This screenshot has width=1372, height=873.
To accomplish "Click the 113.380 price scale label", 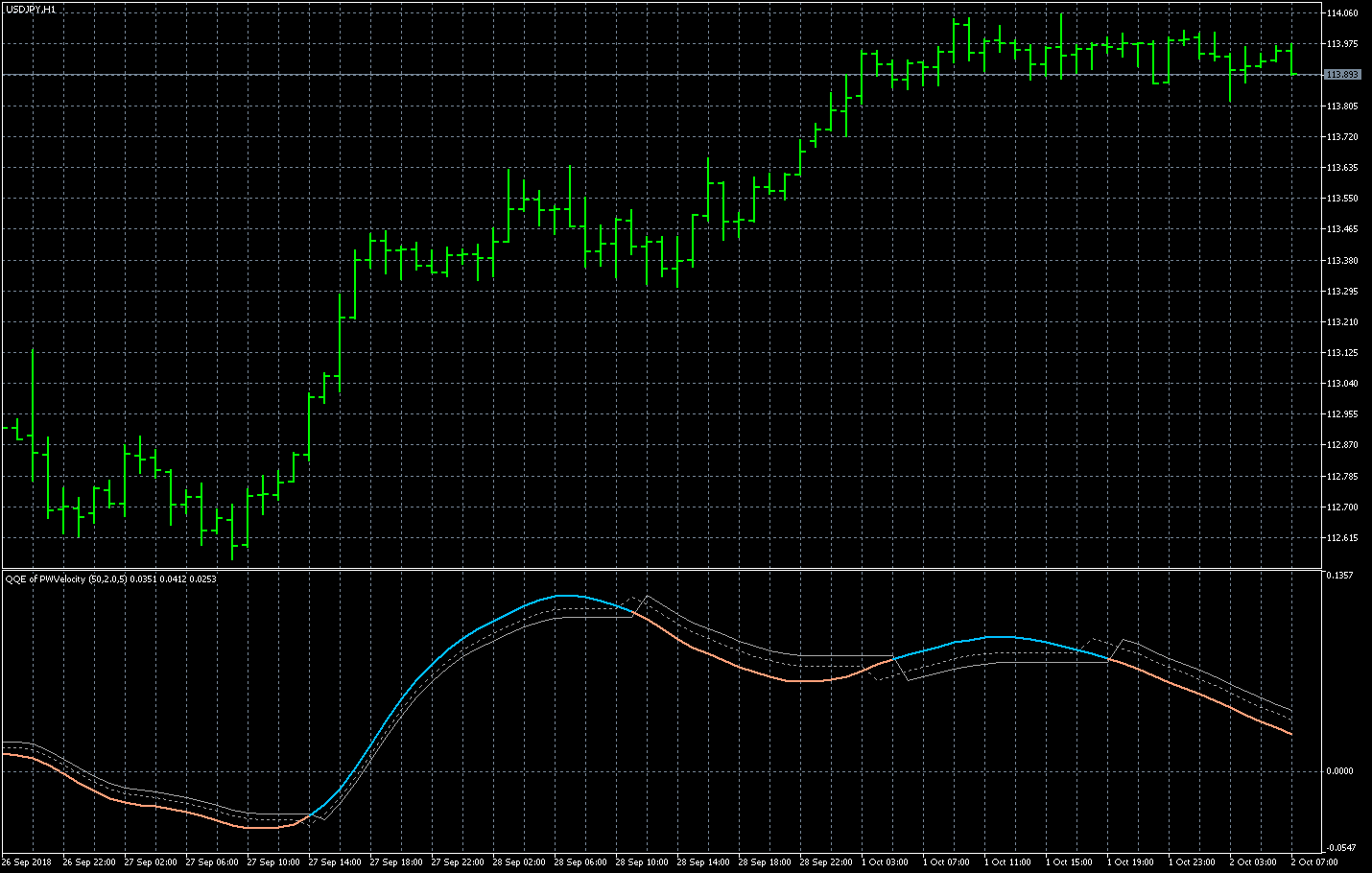I will [x=1341, y=260].
